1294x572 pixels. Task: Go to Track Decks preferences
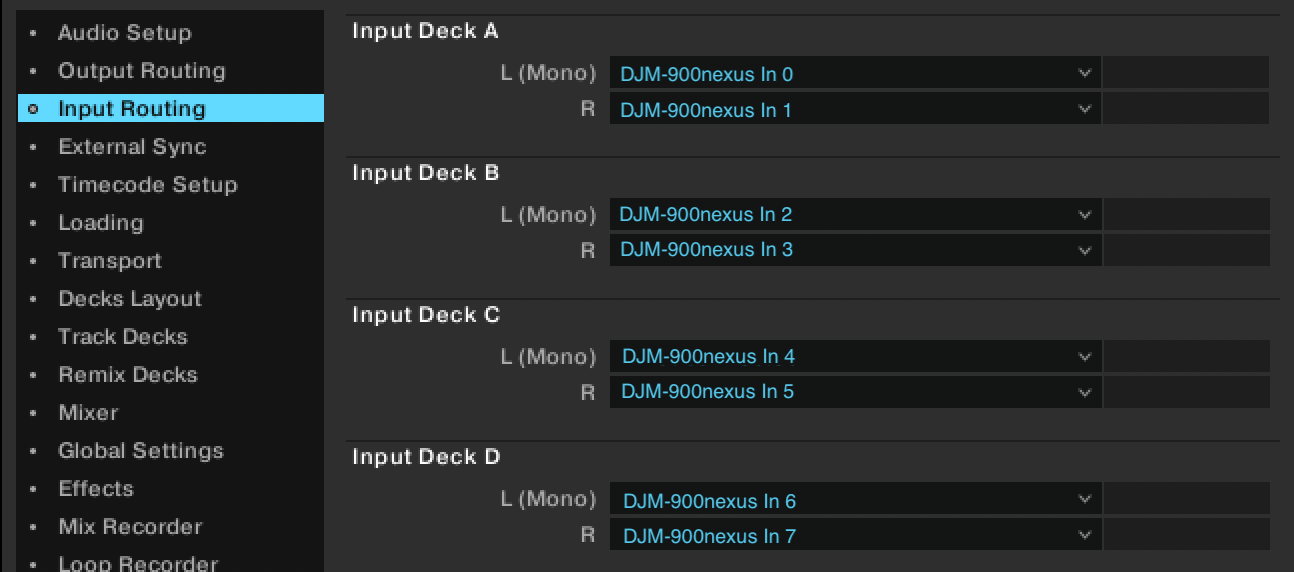click(123, 337)
